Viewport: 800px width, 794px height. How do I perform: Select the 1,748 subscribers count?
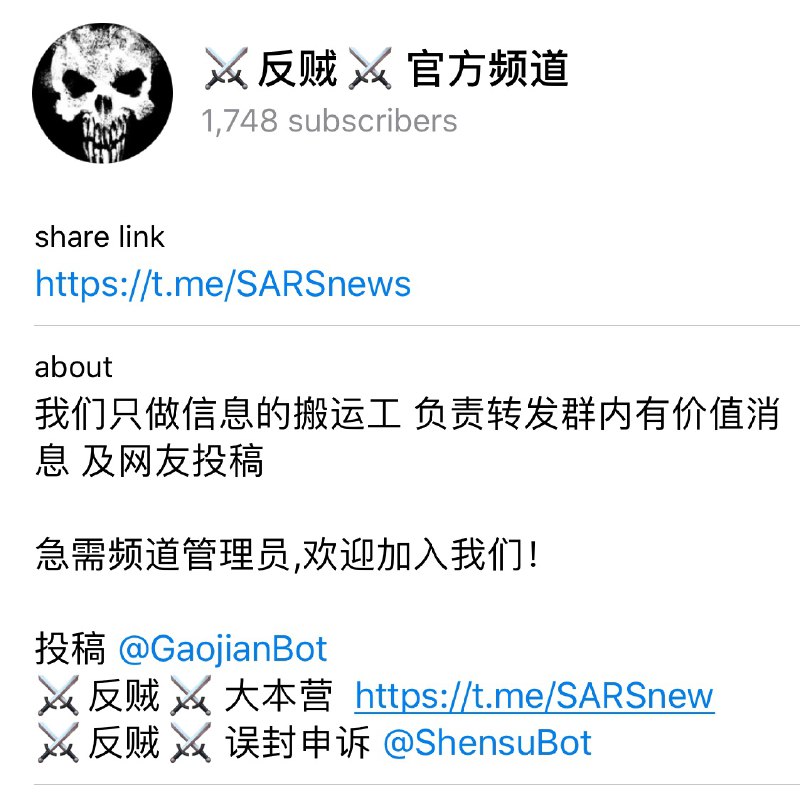329,121
